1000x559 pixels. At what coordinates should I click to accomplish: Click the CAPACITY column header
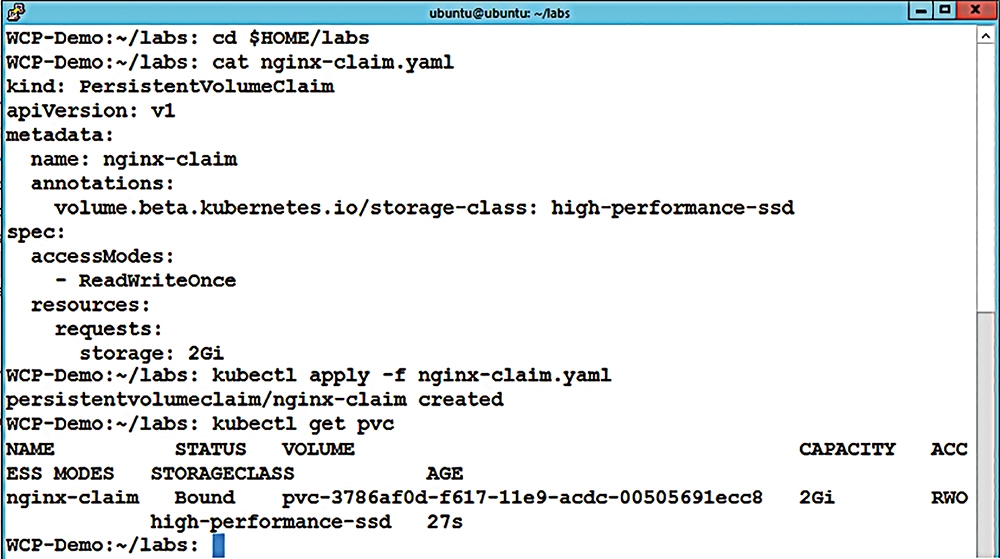[847, 449]
